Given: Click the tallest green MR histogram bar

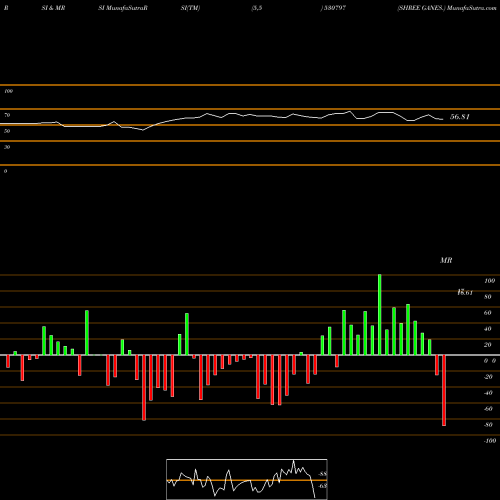Looking at the screenshot, I should point(380,315).
